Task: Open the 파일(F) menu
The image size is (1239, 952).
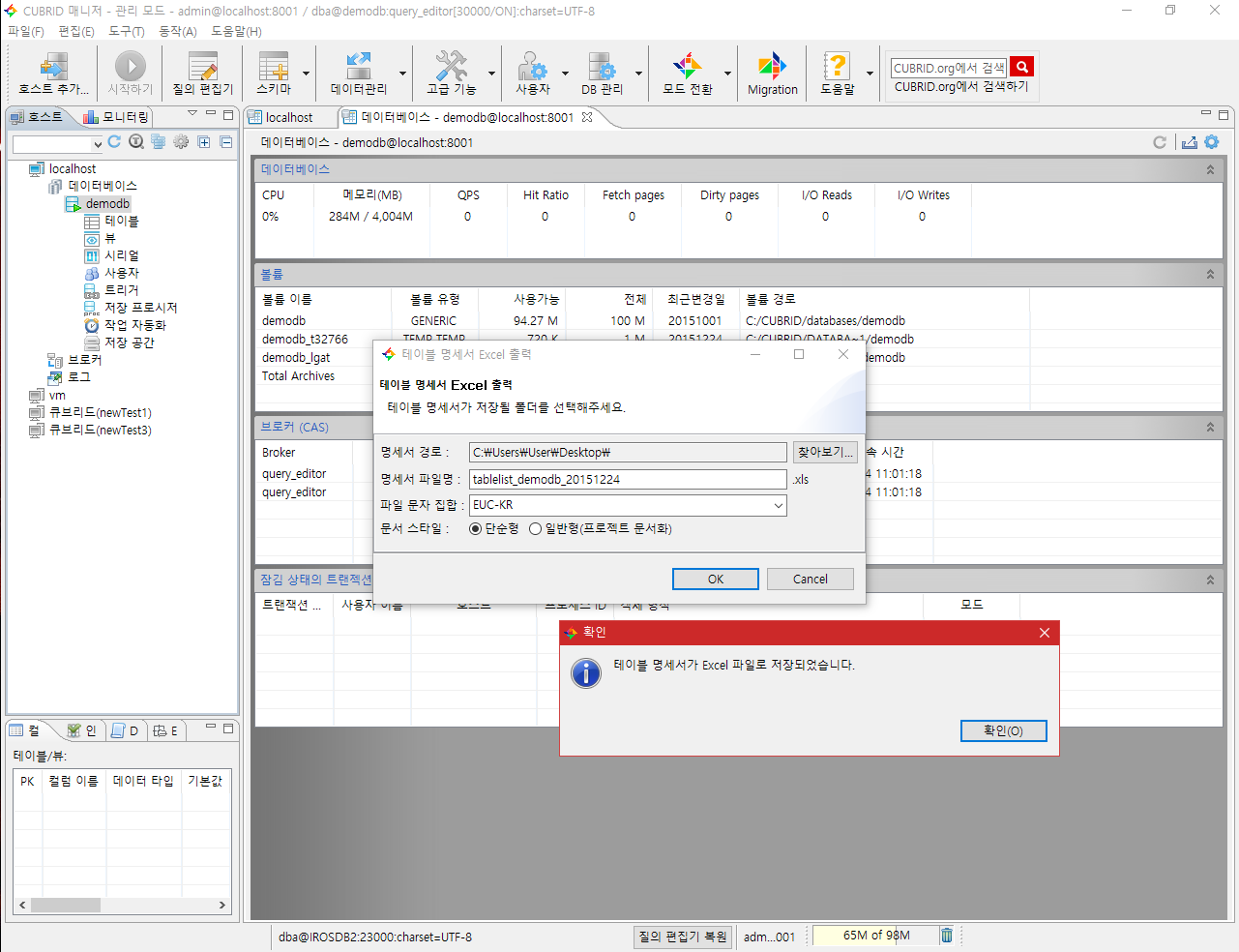Action: pyautogui.click(x=26, y=31)
